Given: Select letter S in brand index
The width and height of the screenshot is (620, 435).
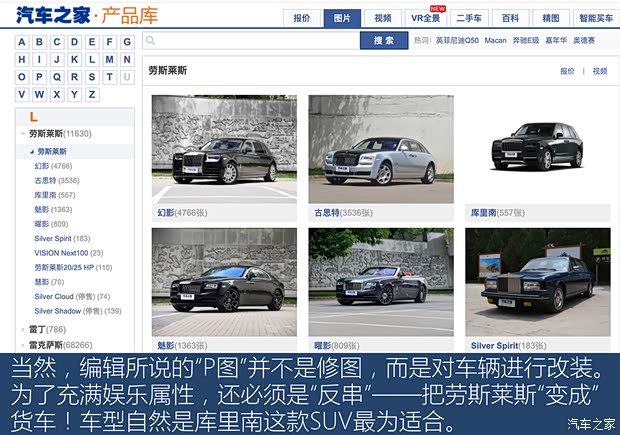Looking at the screenshot, I should click(92, 77).
